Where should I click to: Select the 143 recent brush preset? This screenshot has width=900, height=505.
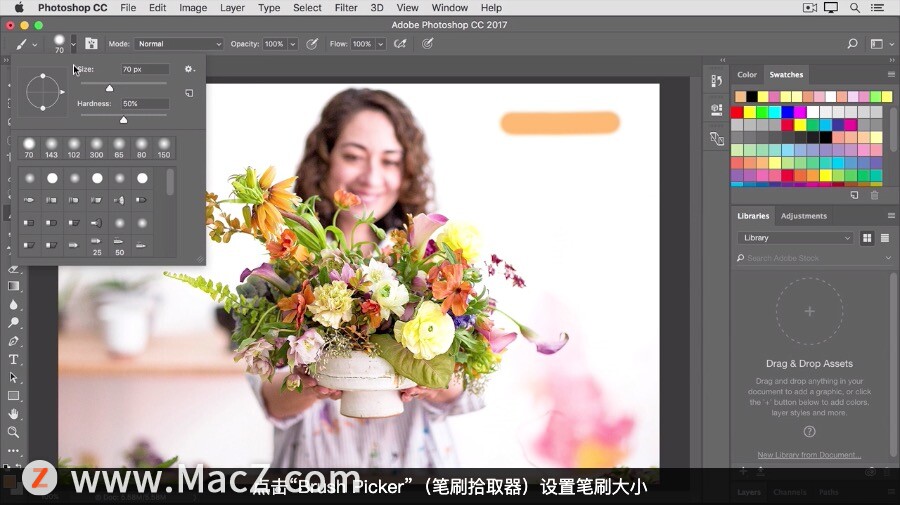point(51,148)
